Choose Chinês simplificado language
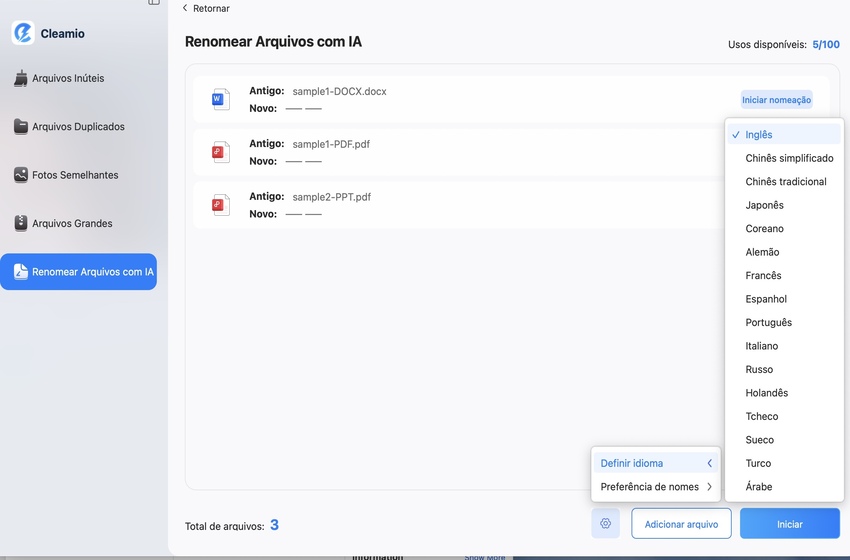 click(783, 158)
